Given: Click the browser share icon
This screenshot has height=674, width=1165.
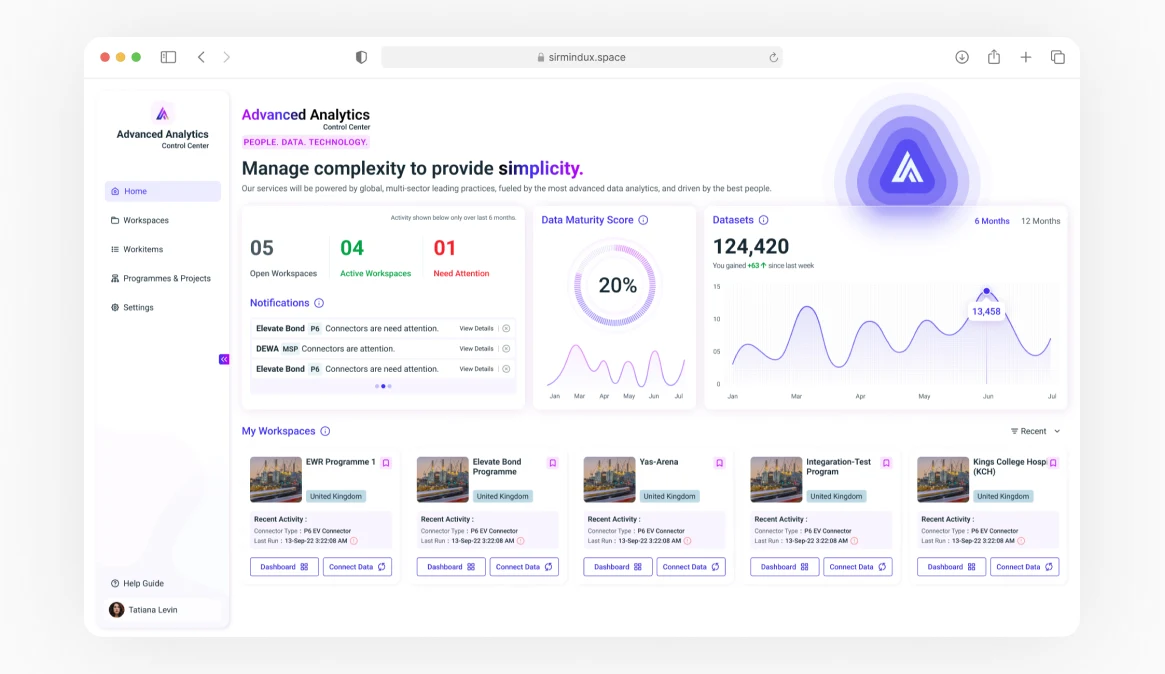Looking at the screenshot, I should [994, 57].
